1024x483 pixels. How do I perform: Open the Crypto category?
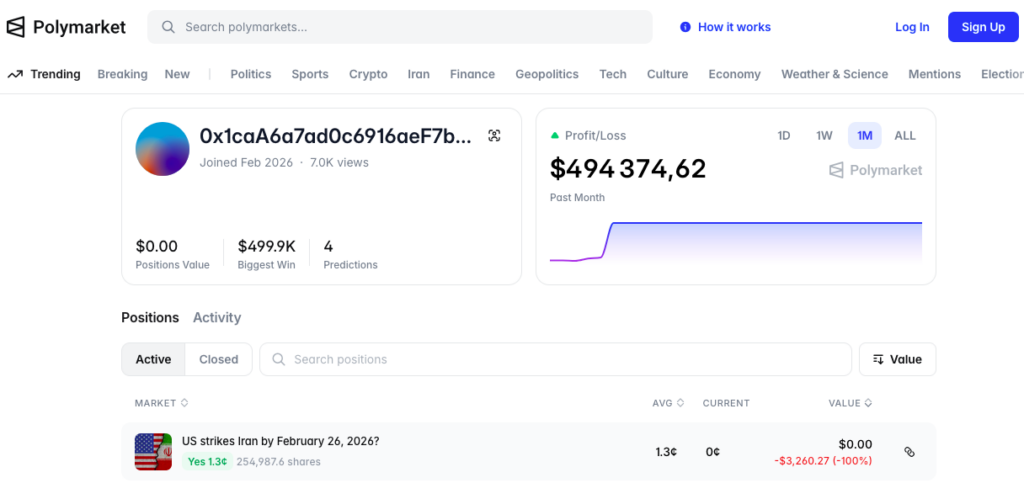368,74
